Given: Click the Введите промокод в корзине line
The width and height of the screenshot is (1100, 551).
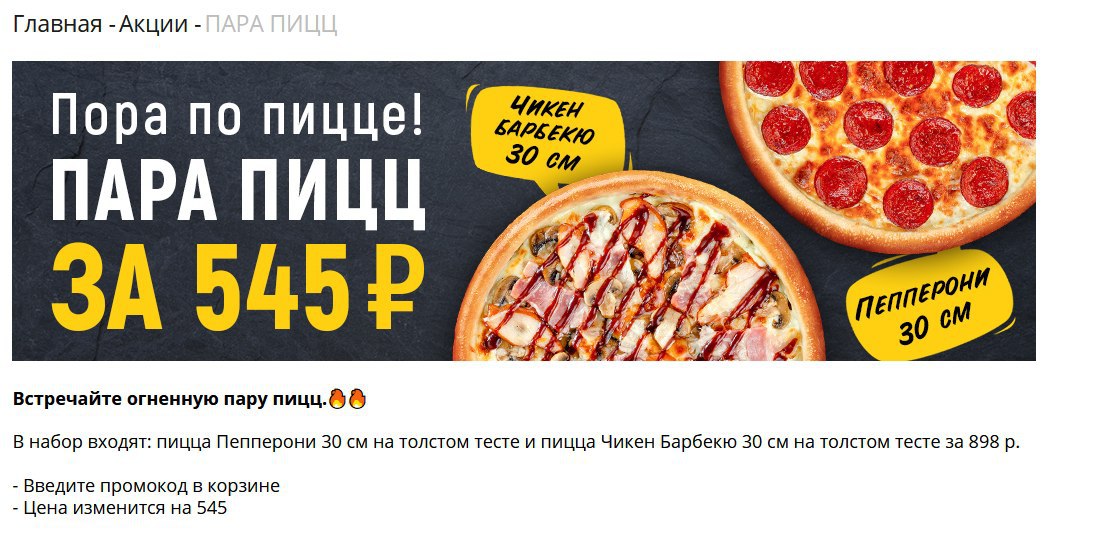Looking at the screenshot, I should 146,486.
